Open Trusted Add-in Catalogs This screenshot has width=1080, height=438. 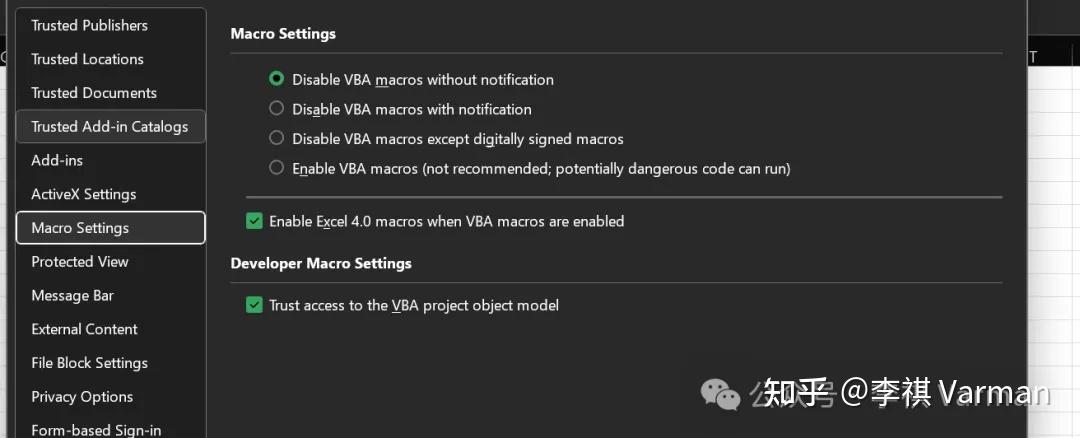click(109, 127)
